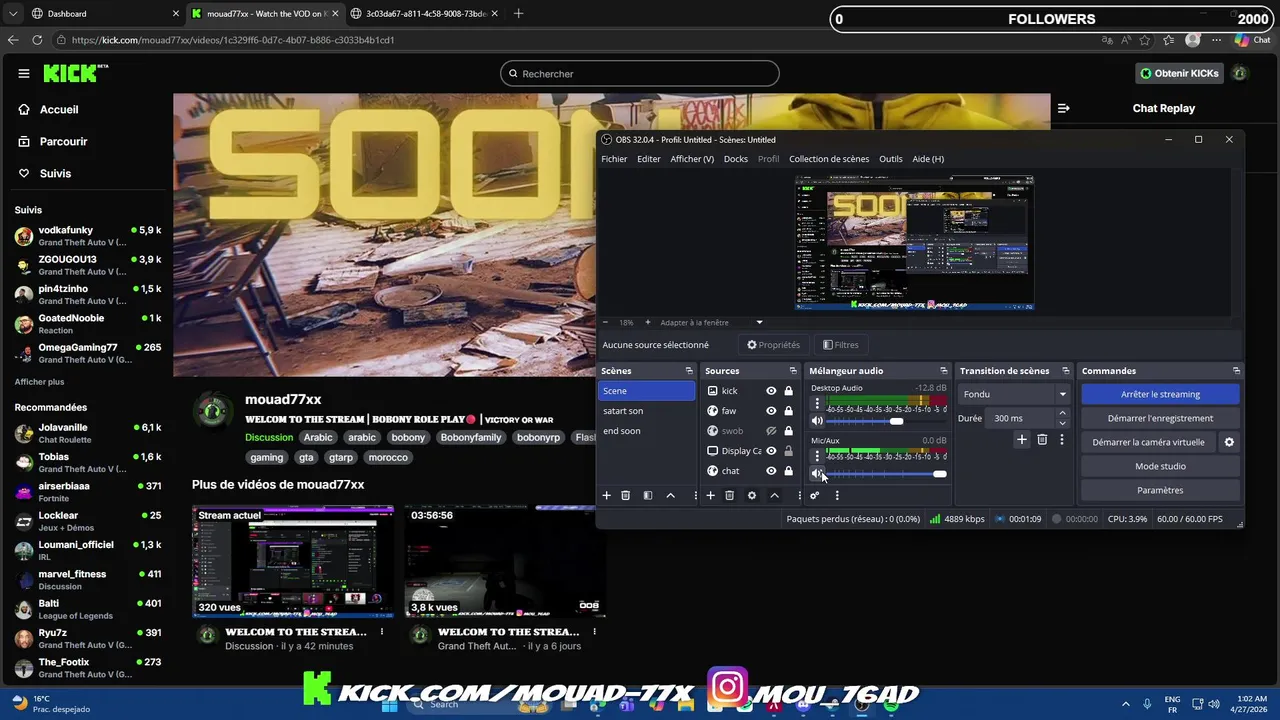Hide the chat source with its eye icon
The width and height of the screenshot is (1280, 720).
click(x=771, y=471)
